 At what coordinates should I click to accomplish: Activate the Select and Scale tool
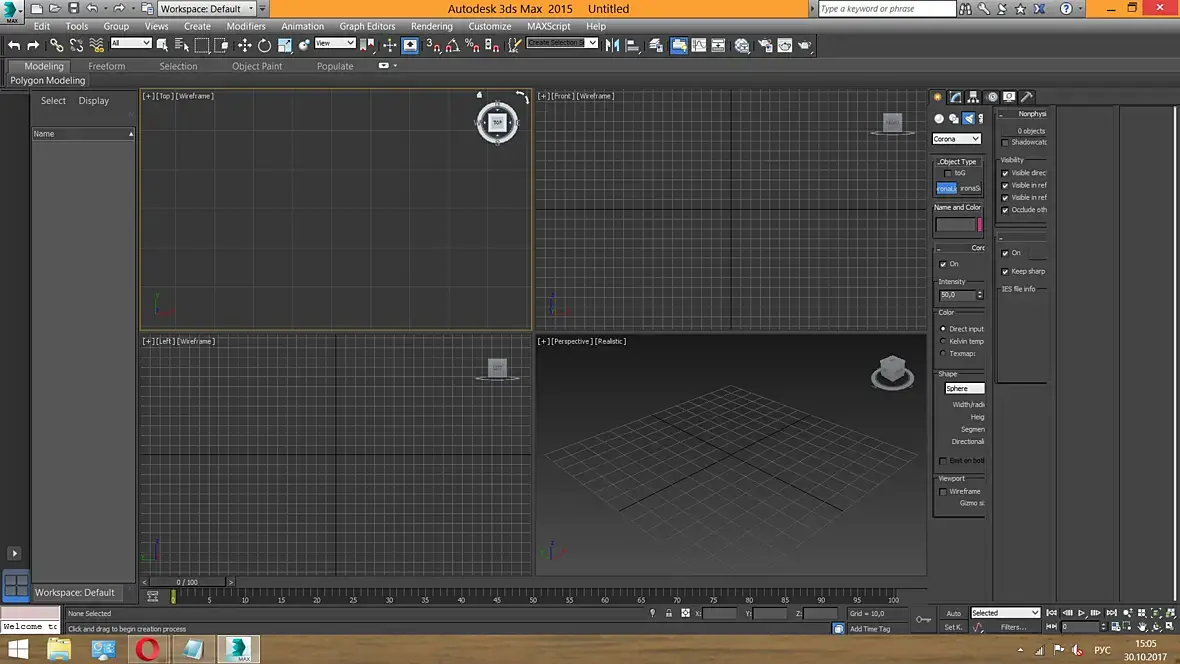pyautogui.click(x=284, y=45)
